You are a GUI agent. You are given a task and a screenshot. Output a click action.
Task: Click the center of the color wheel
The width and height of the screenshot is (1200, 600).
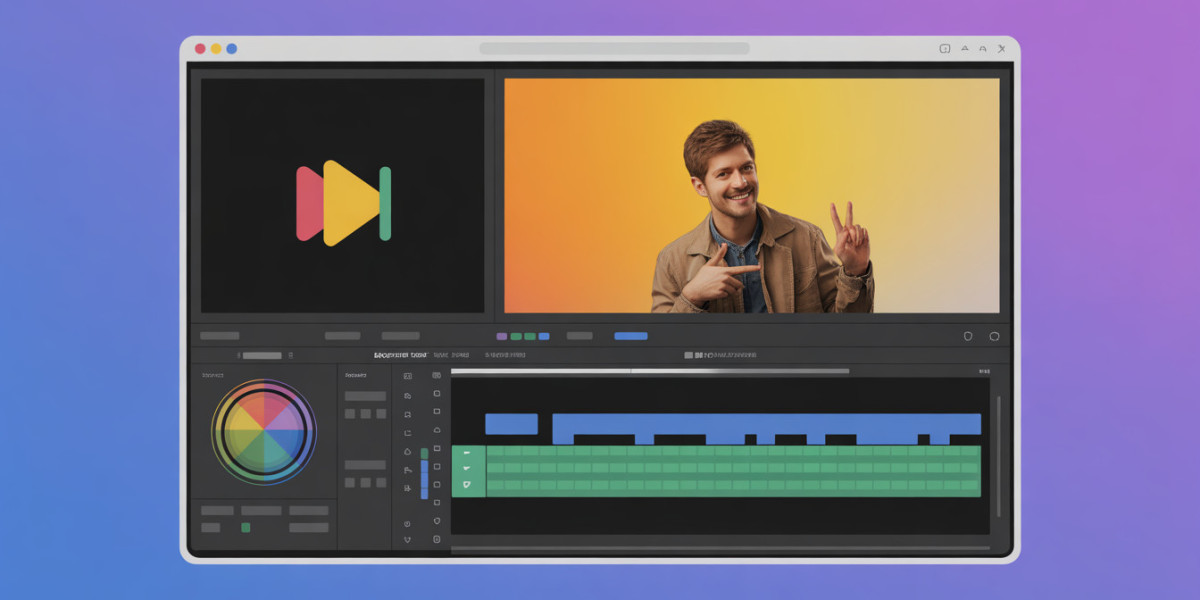coord(264,432)
